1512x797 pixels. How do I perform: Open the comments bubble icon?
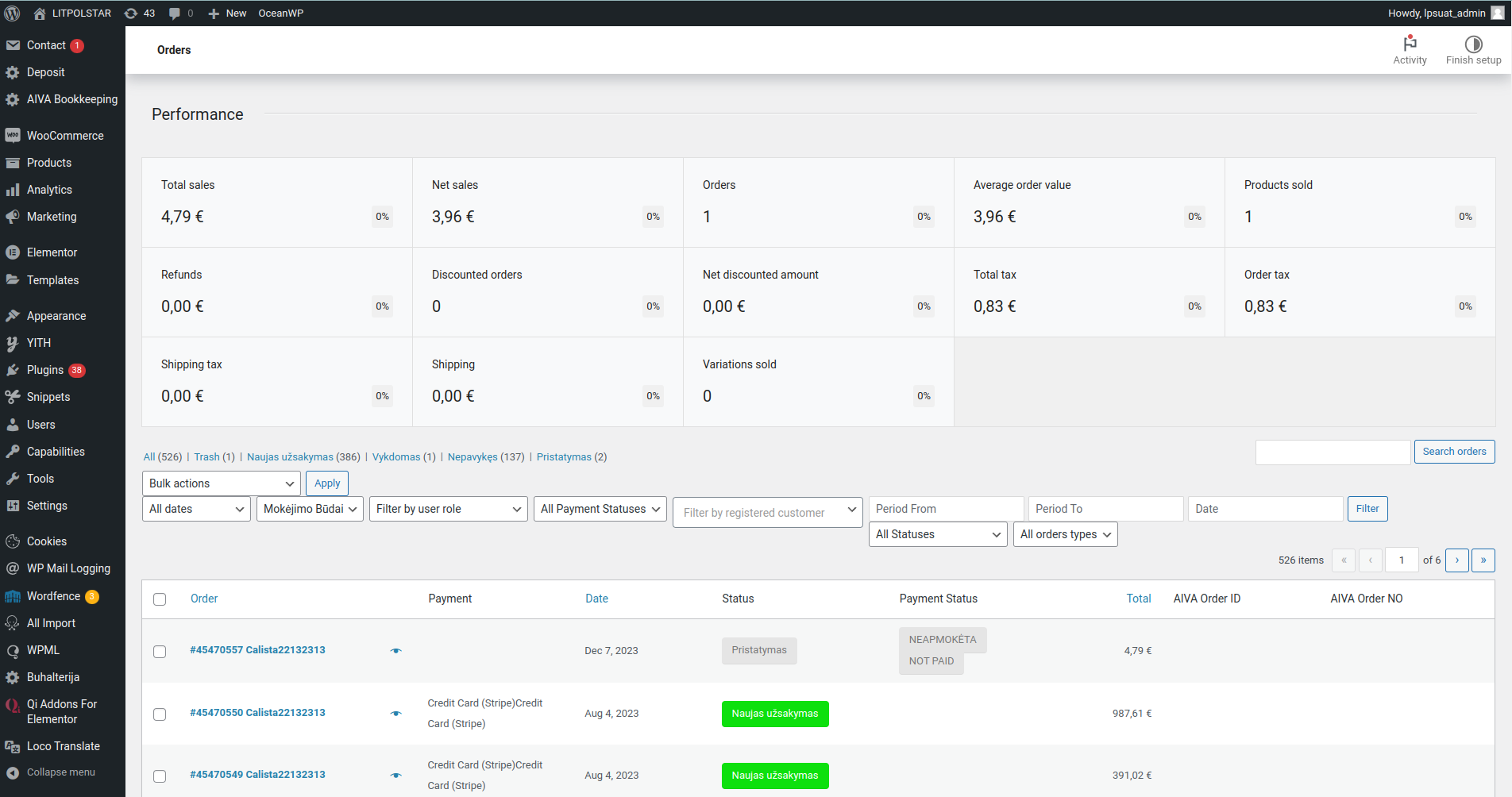tap(175, 13)
